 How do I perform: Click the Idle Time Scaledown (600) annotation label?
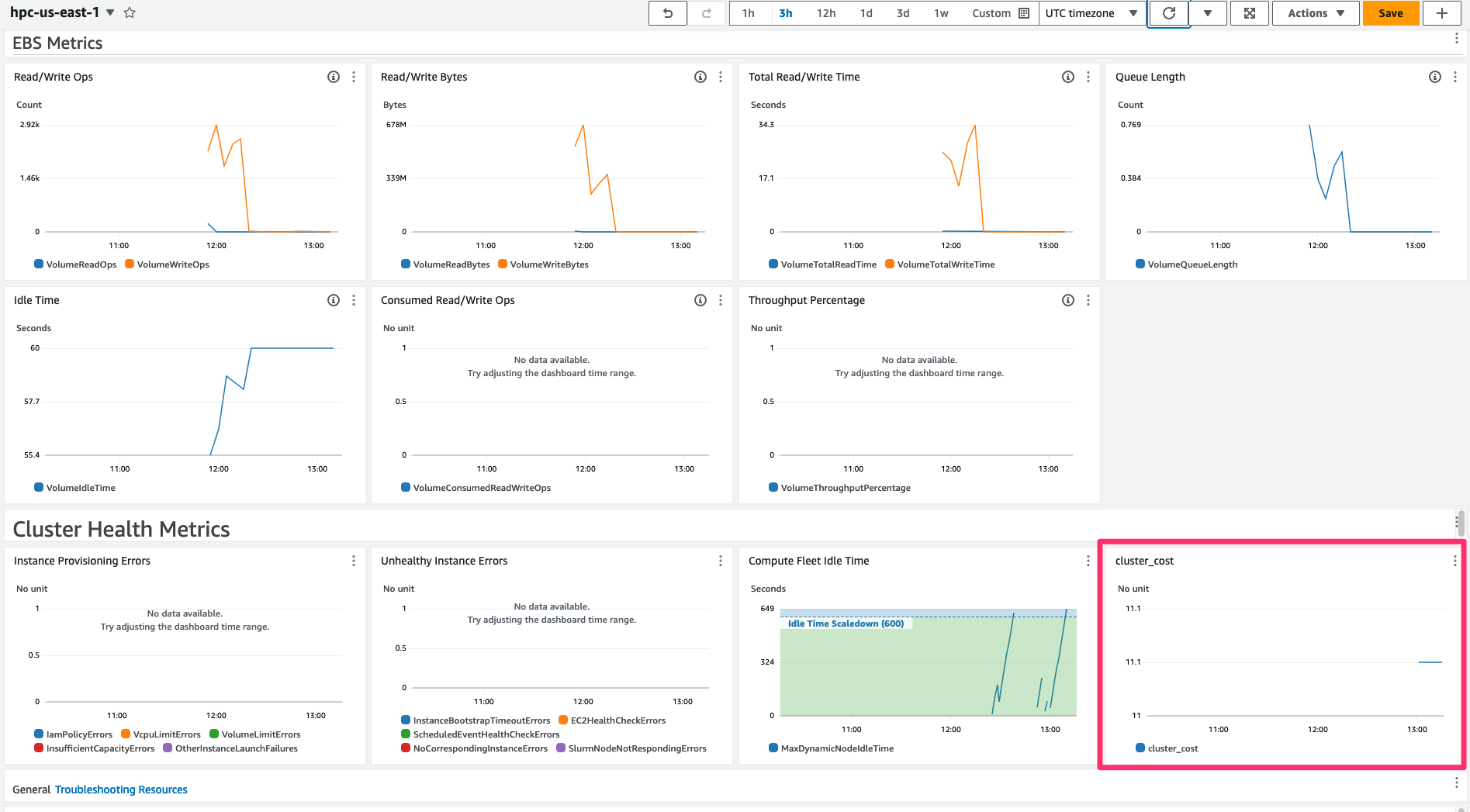[846, 624]
